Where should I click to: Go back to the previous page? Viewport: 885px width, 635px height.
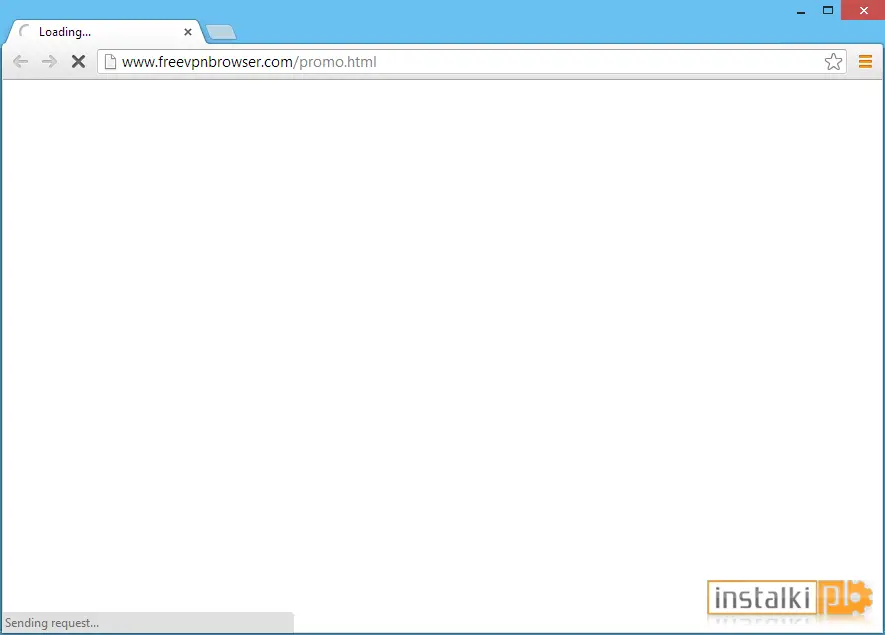tap(20, 62)
